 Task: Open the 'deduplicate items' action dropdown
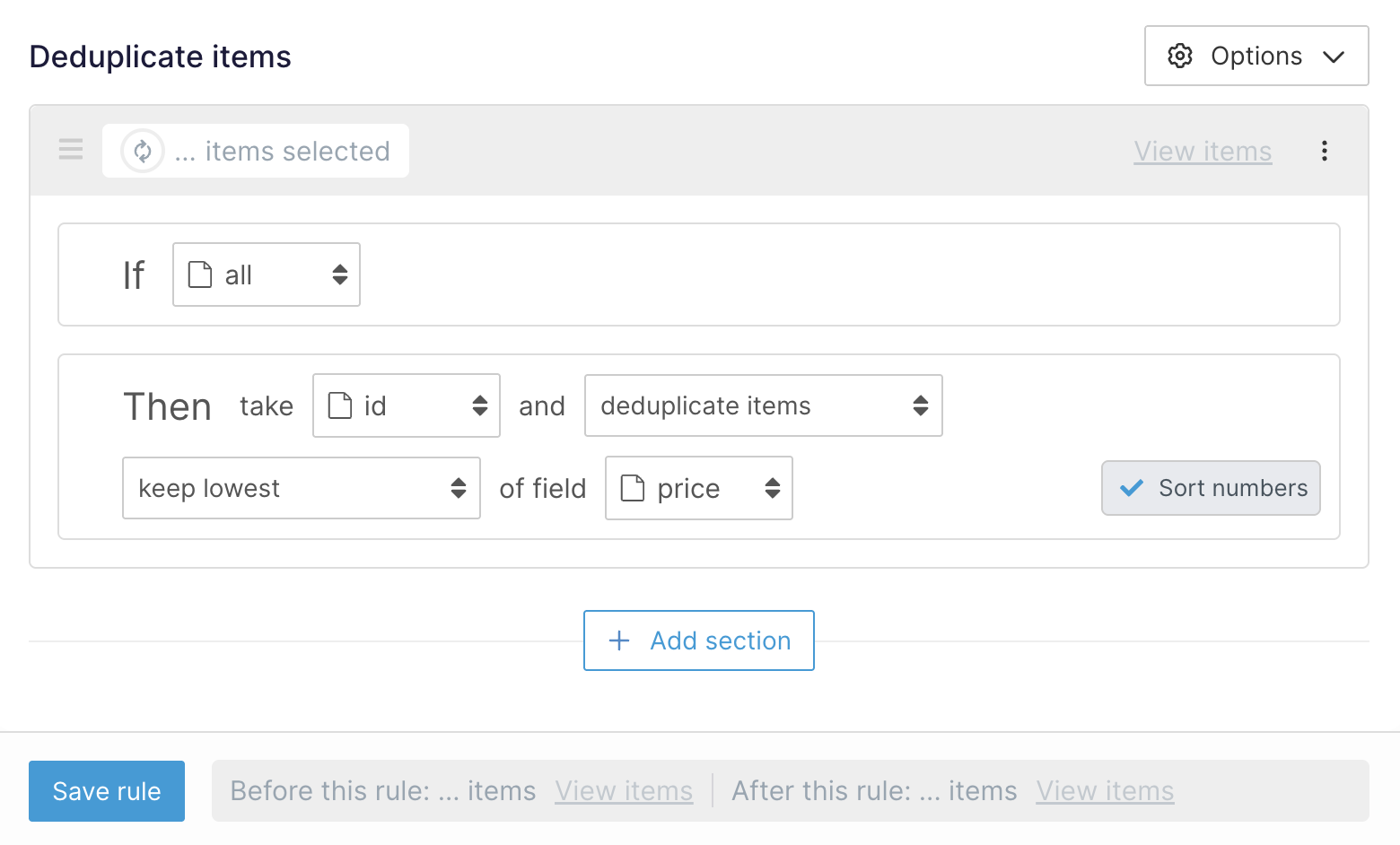coord(763,405)
